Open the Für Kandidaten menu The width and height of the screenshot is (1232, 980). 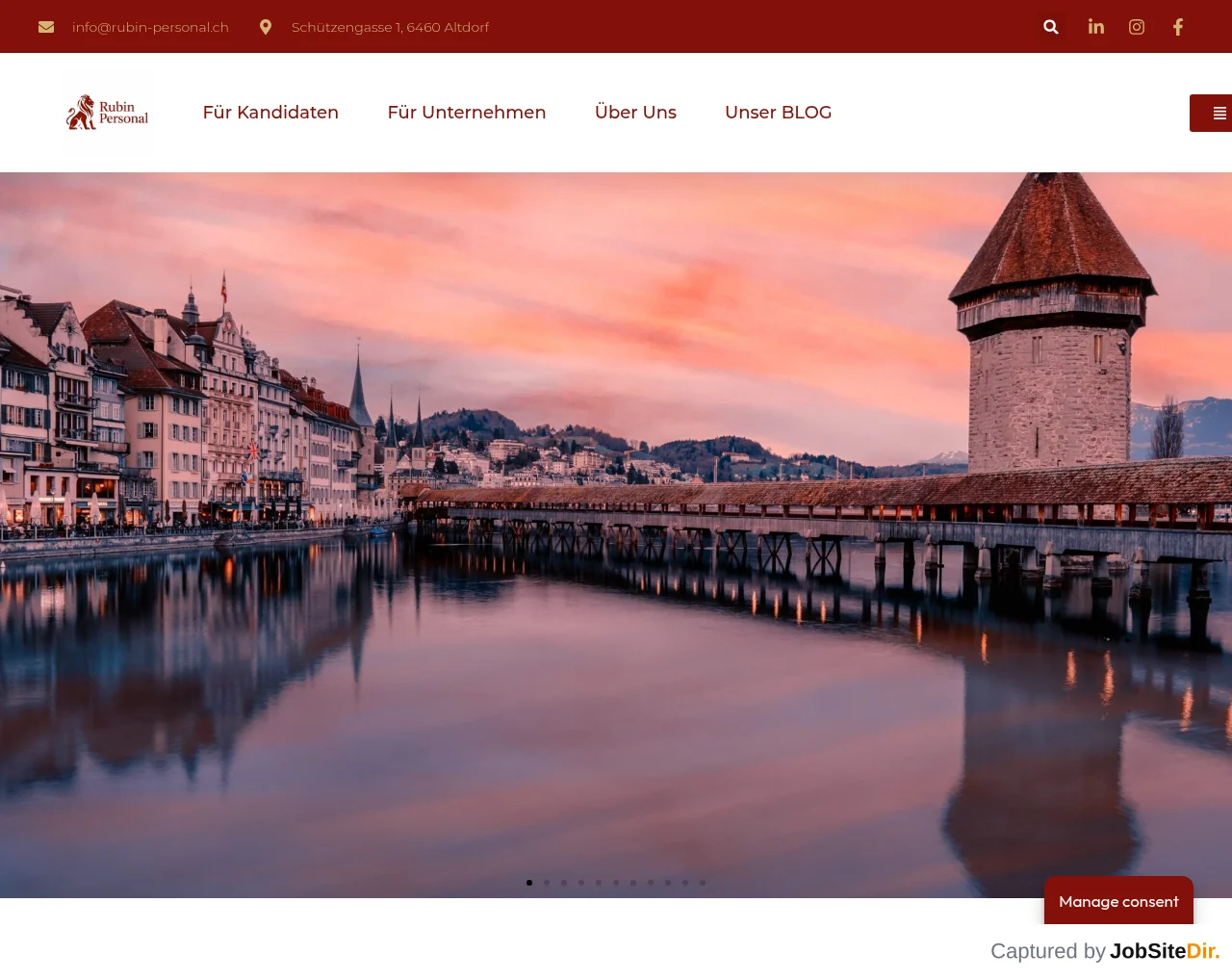(x=270, y=113)
